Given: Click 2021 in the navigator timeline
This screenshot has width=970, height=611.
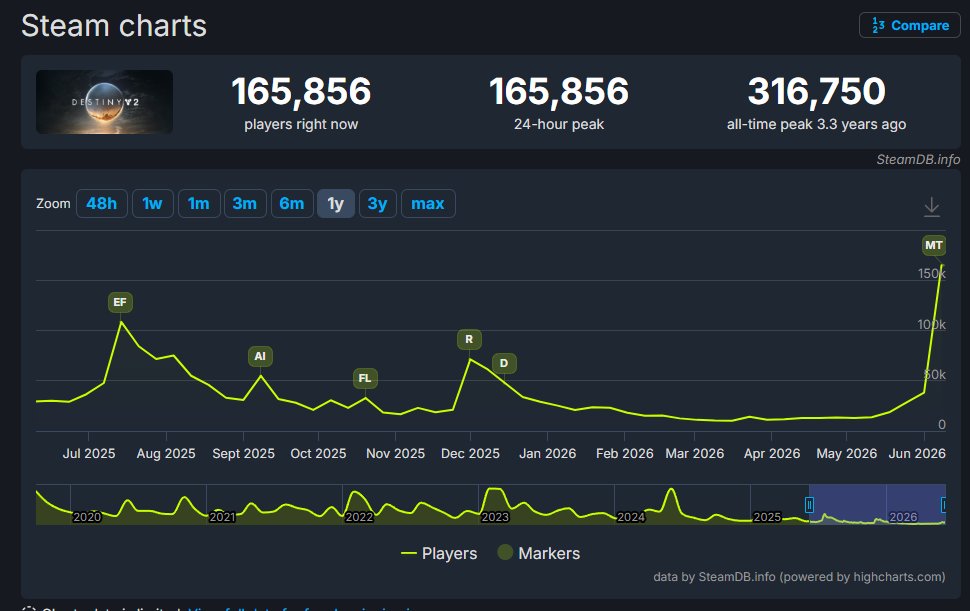Looking at the screenshot, I should tap(223, 517).
